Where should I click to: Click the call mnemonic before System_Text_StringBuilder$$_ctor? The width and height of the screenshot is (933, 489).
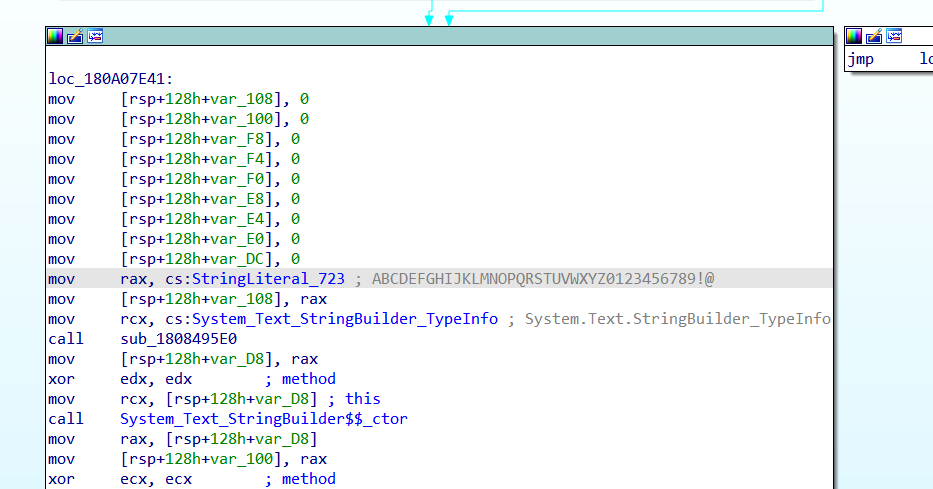66,419
